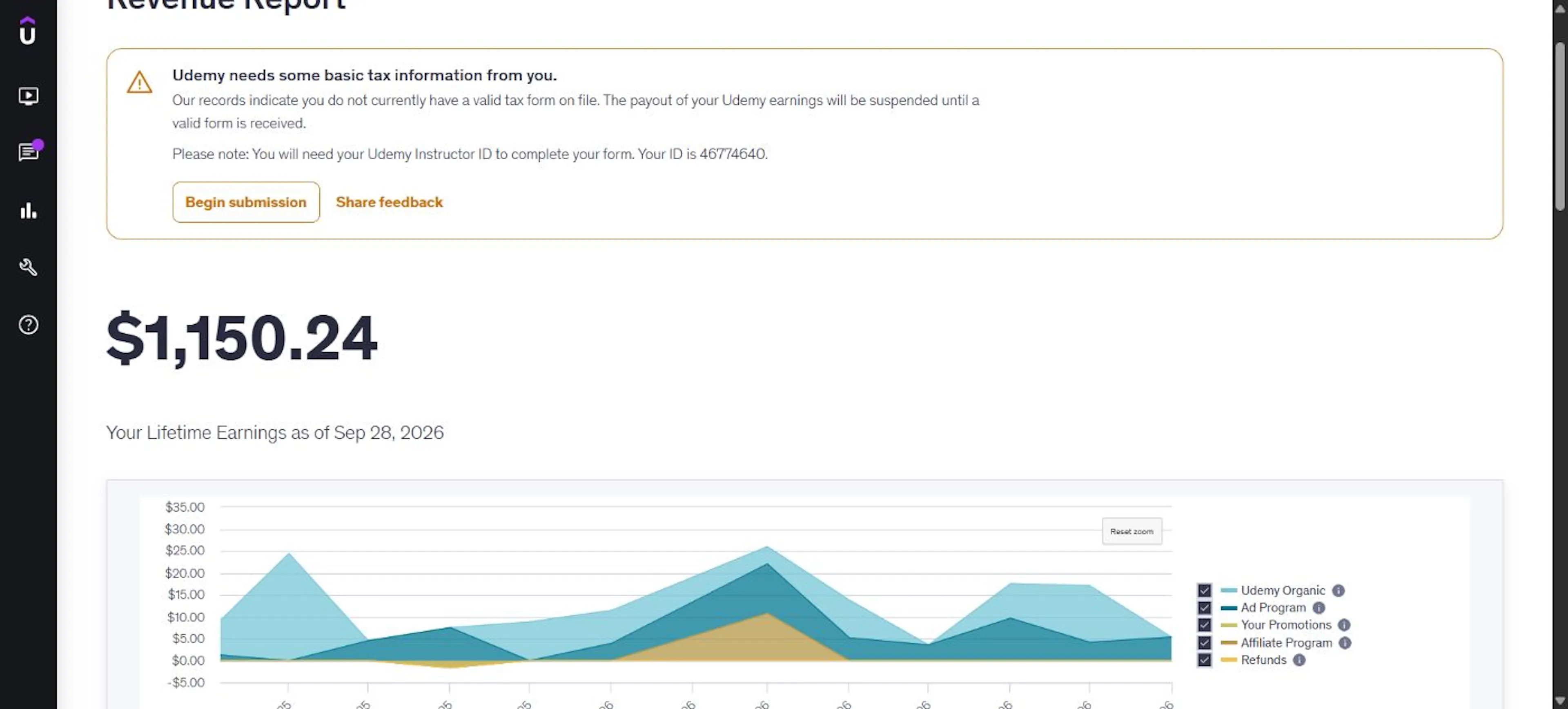
Task: Click the Your Promotions legend label
Action: (x=1285, y=625)
